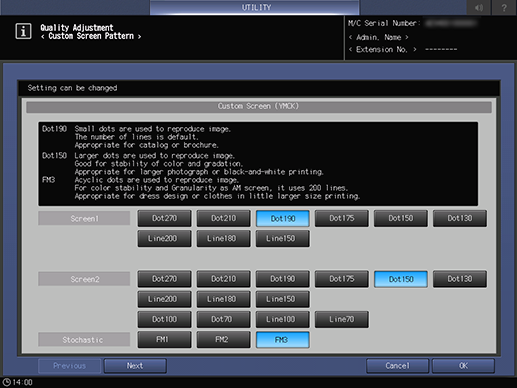Open help with the question mark icon
Image resolution: width=517 pixels, height=388 pixels.
504,7
